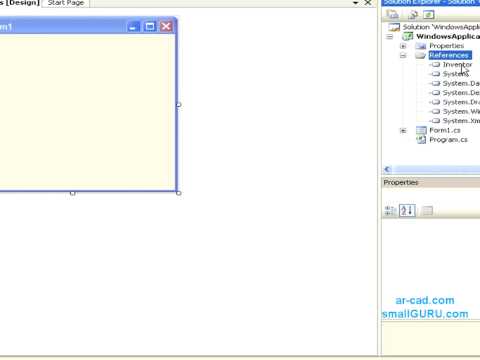Click the form file icon beside Form1.cs
Image resolution: width=480 pixels, height=360 pixels.
point(421,130)
